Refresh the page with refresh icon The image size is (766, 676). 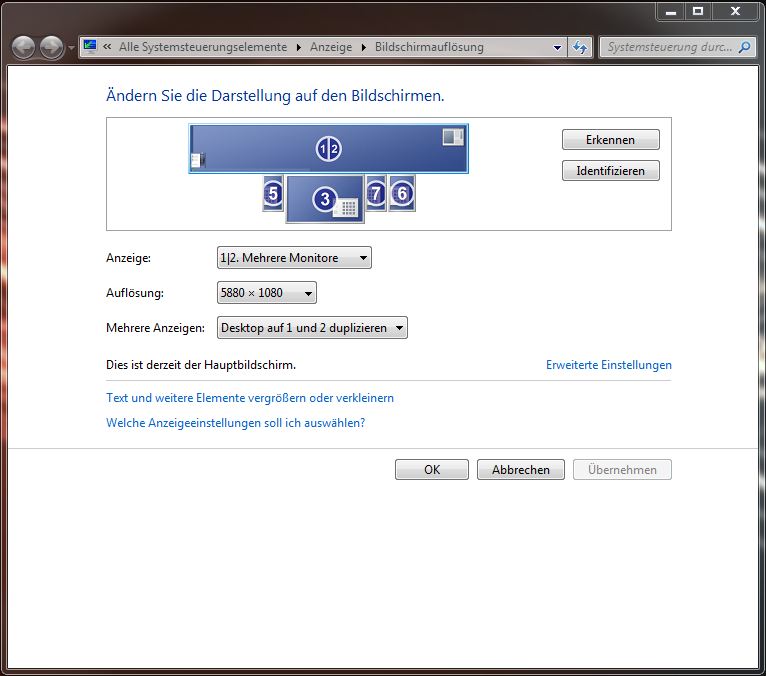click(580, 47)
